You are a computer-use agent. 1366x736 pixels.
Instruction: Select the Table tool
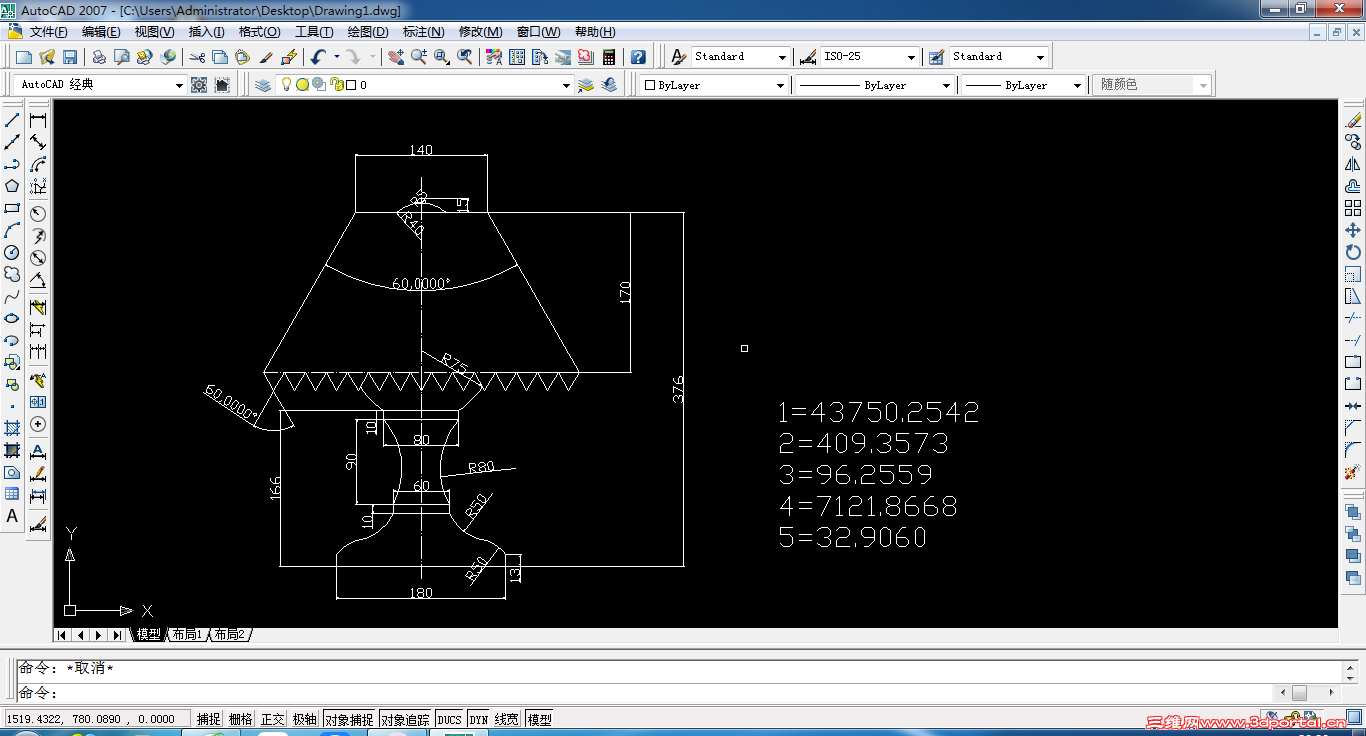(12, 494)
